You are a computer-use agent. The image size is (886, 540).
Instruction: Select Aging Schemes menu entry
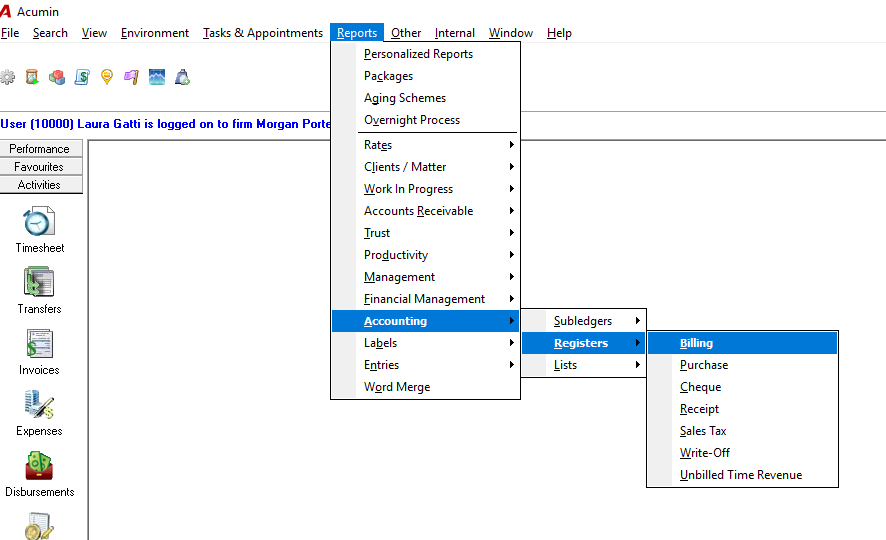425,98
